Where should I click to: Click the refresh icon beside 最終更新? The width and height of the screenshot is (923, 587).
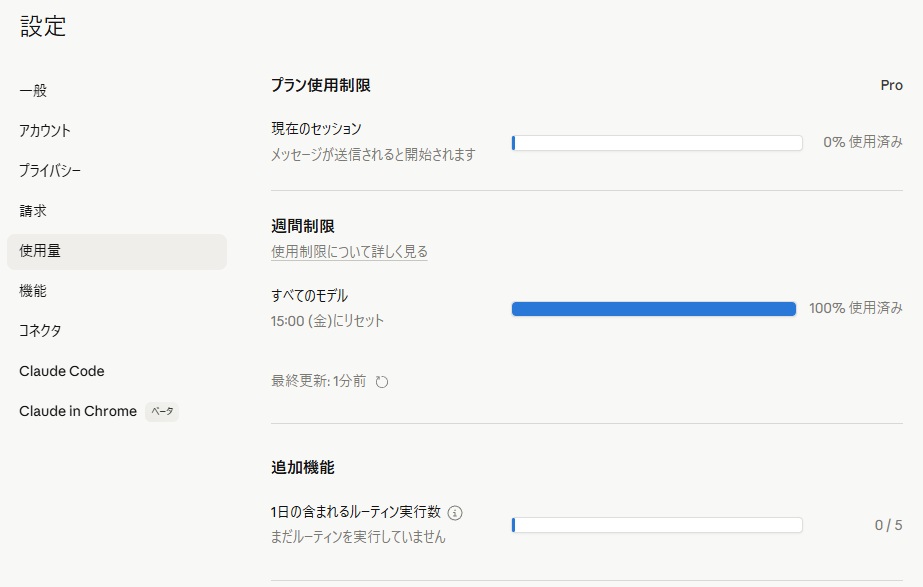point(381,381)
